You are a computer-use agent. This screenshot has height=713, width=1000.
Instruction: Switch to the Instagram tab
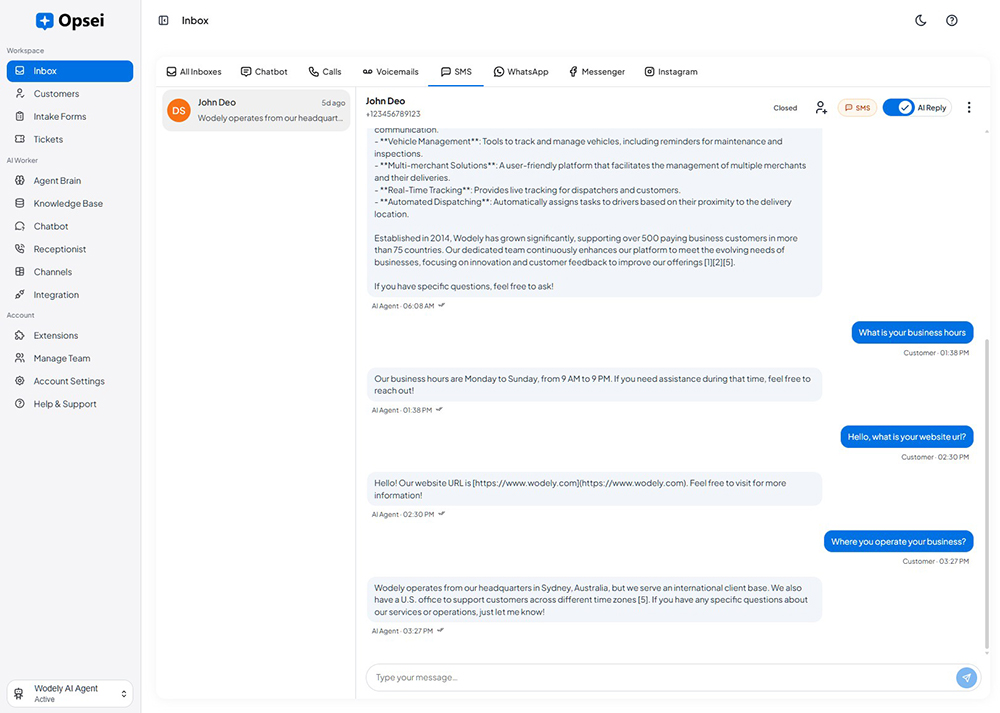click(671, 72)
